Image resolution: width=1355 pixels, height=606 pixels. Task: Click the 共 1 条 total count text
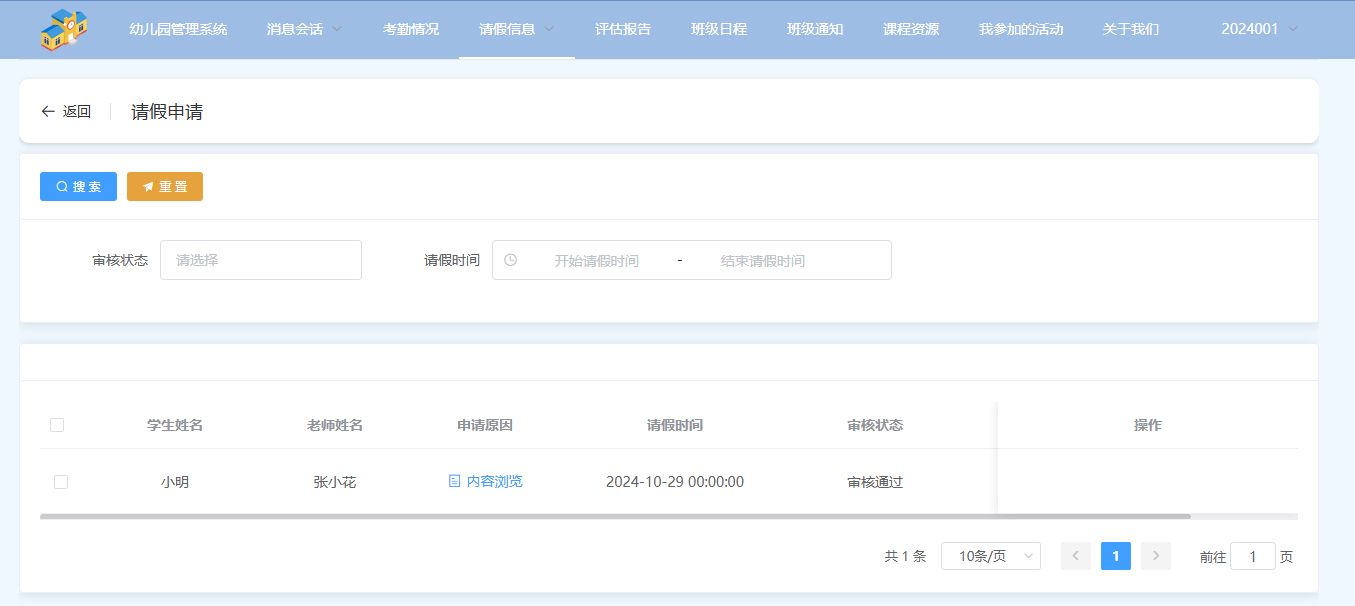click(x=906, y=557)
